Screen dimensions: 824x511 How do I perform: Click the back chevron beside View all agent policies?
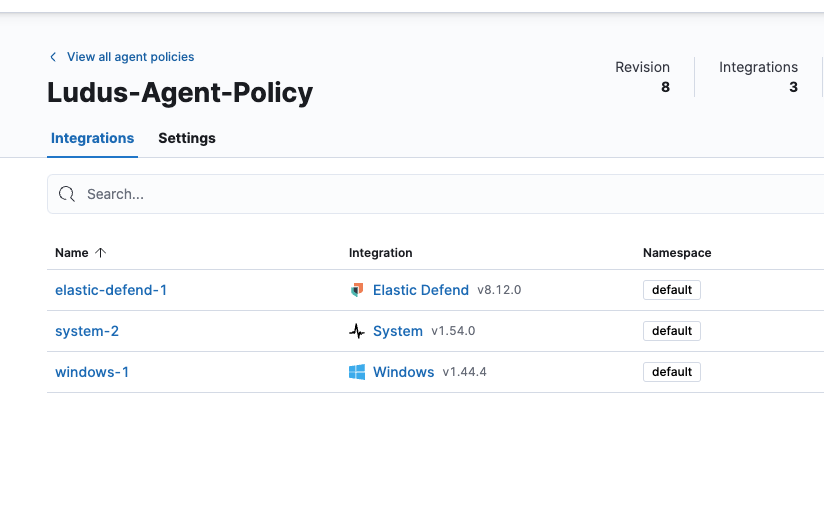[53, 57]
